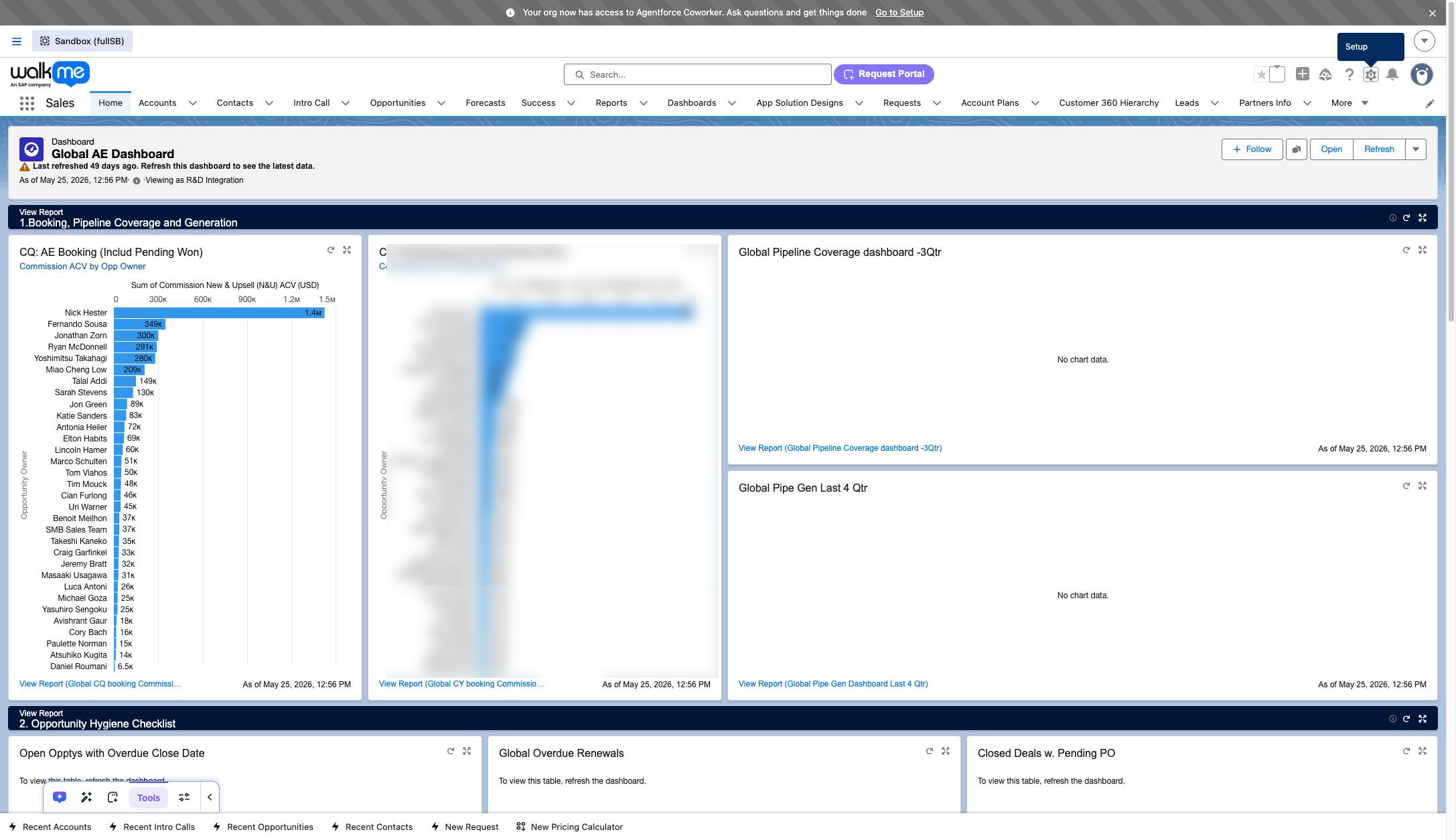This screenshot has width=1456, height=840.
Task: Click the Setup gear icon
Action: (1371, 74)
